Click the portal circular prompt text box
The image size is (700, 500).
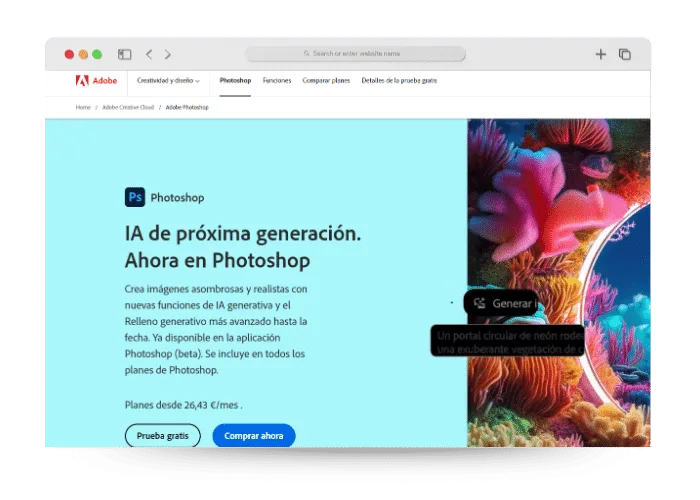(507, 341)
